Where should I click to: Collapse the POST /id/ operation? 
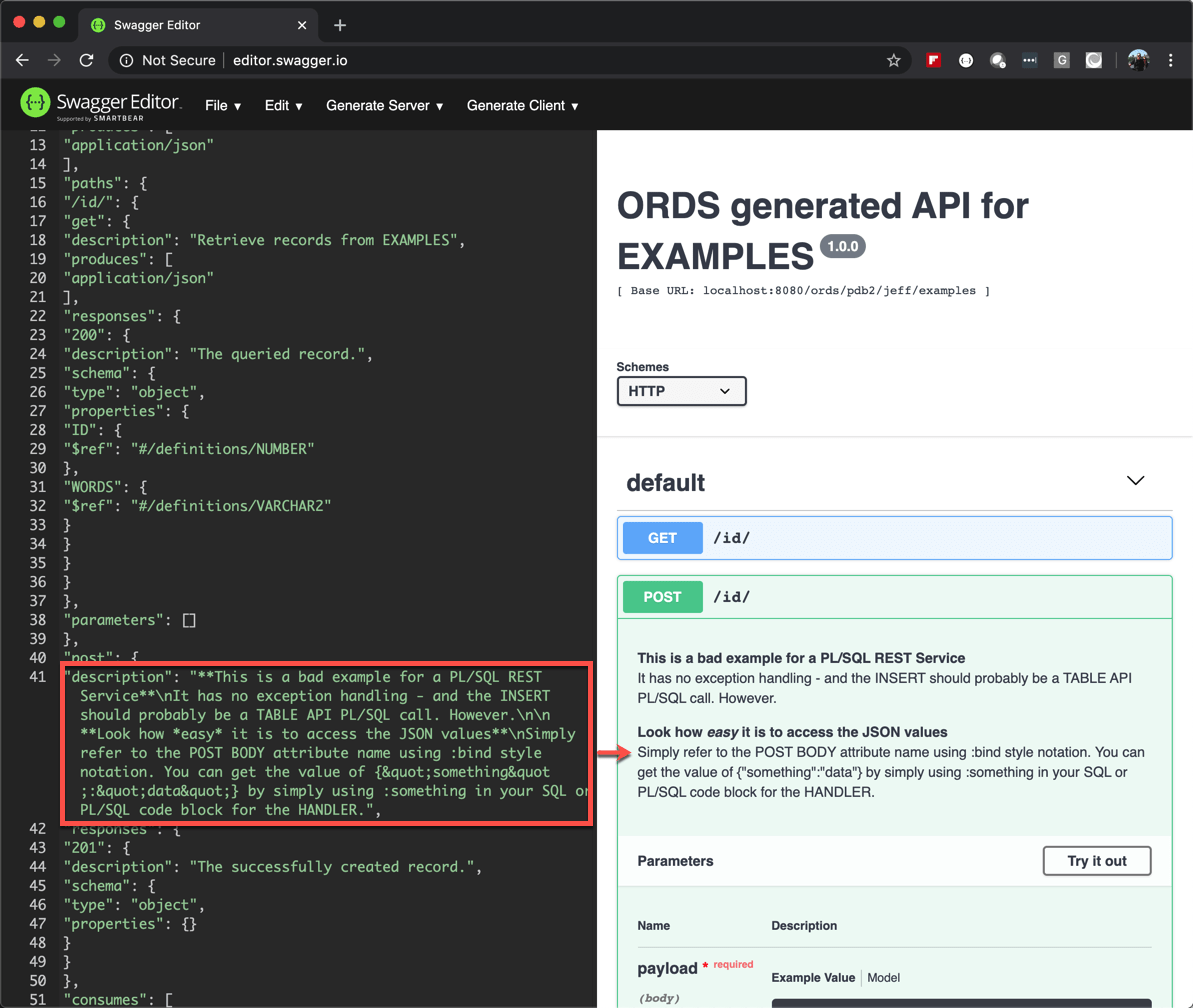[894, 597]
